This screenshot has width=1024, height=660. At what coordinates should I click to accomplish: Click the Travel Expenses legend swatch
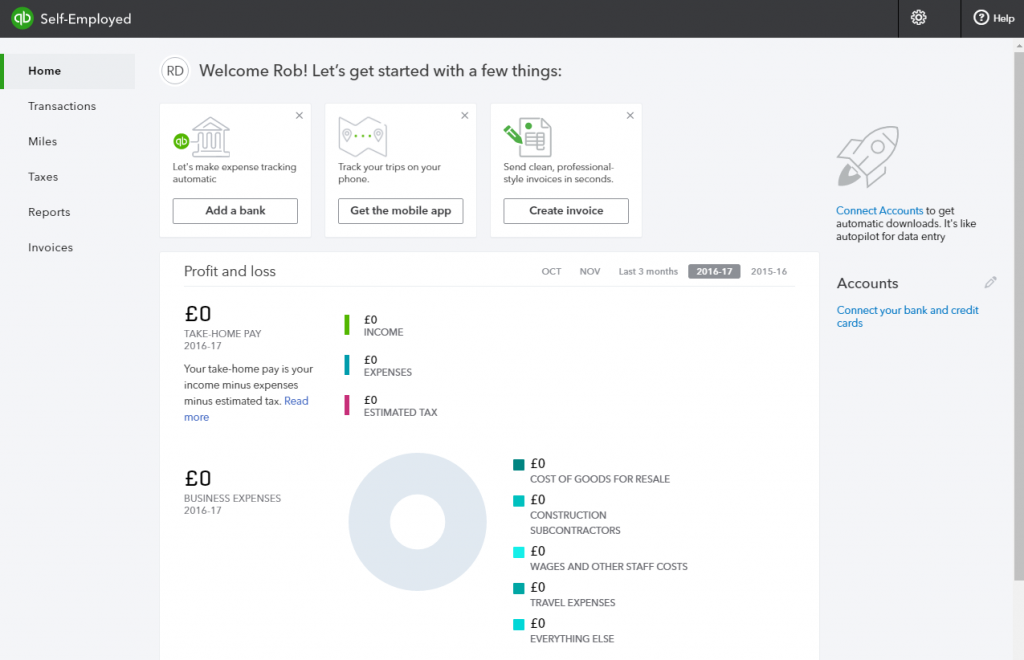tap(519, 588)
